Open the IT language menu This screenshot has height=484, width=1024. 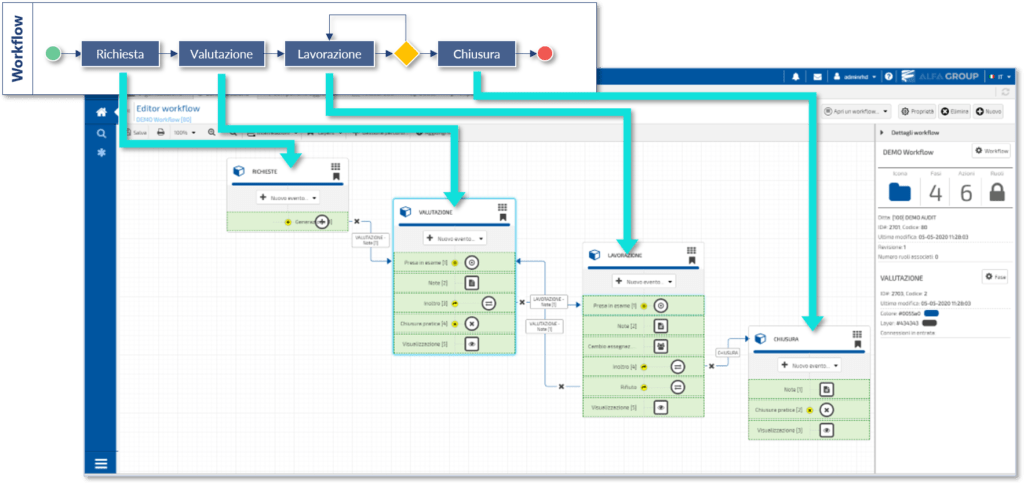tap(1000, 77)
